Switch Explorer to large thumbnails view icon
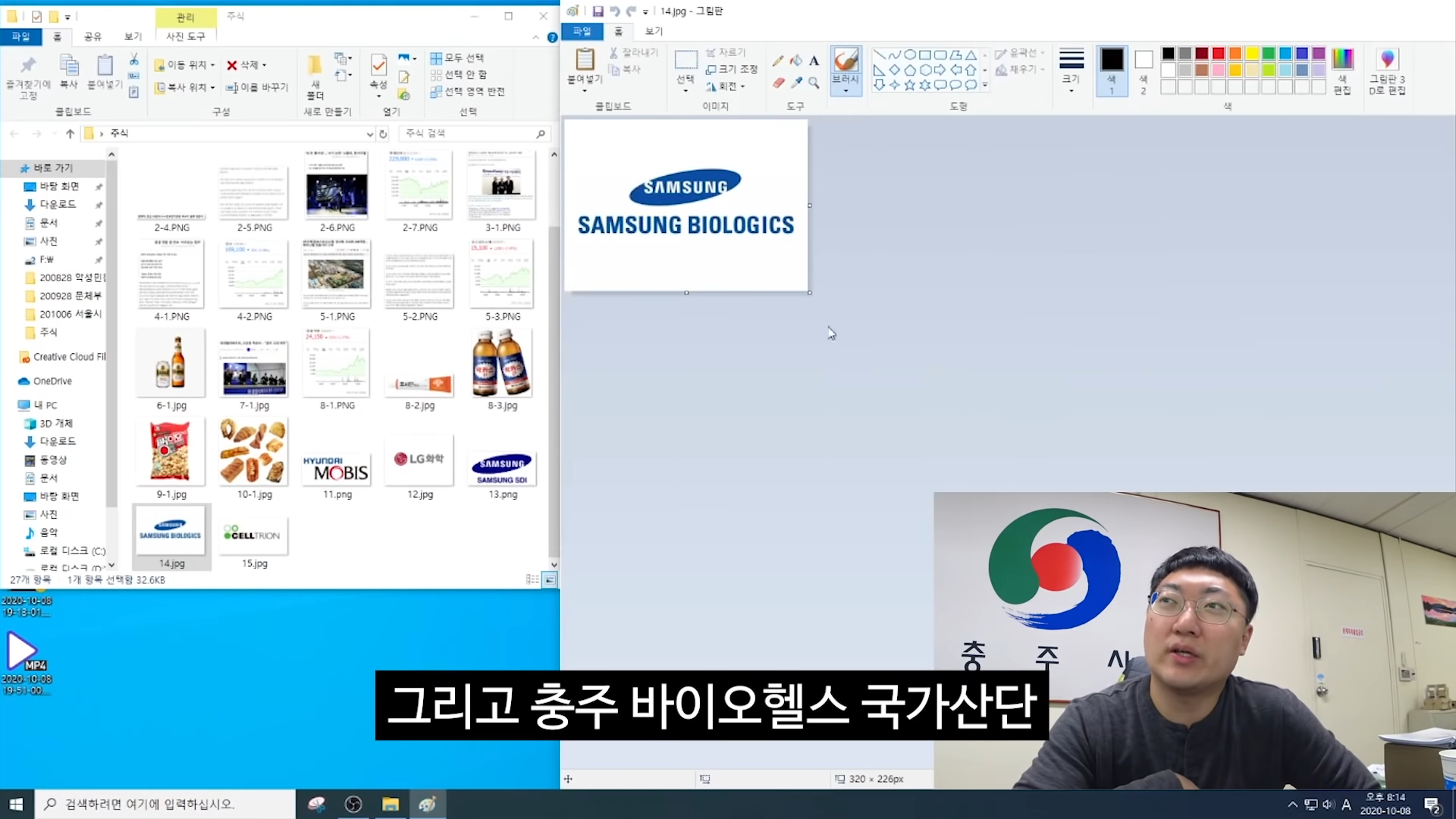Screen dimensions: 1456x819 [550, 579]
